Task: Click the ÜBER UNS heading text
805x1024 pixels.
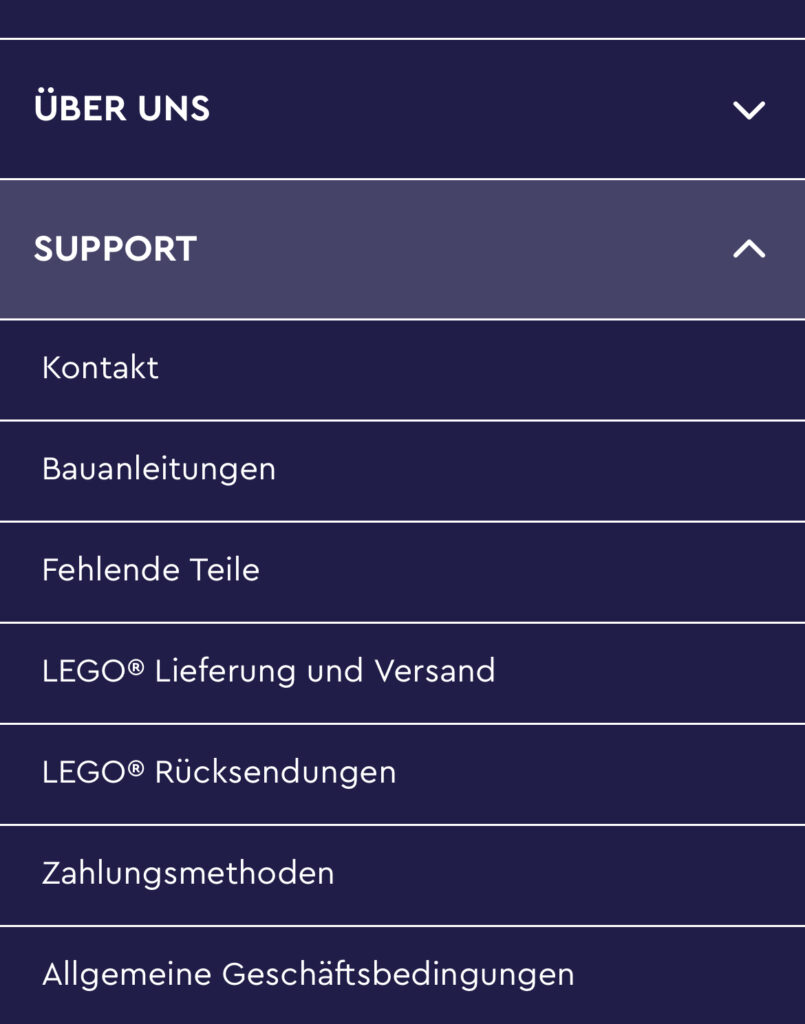Action: pyautogui.click(x=122, y=108)
